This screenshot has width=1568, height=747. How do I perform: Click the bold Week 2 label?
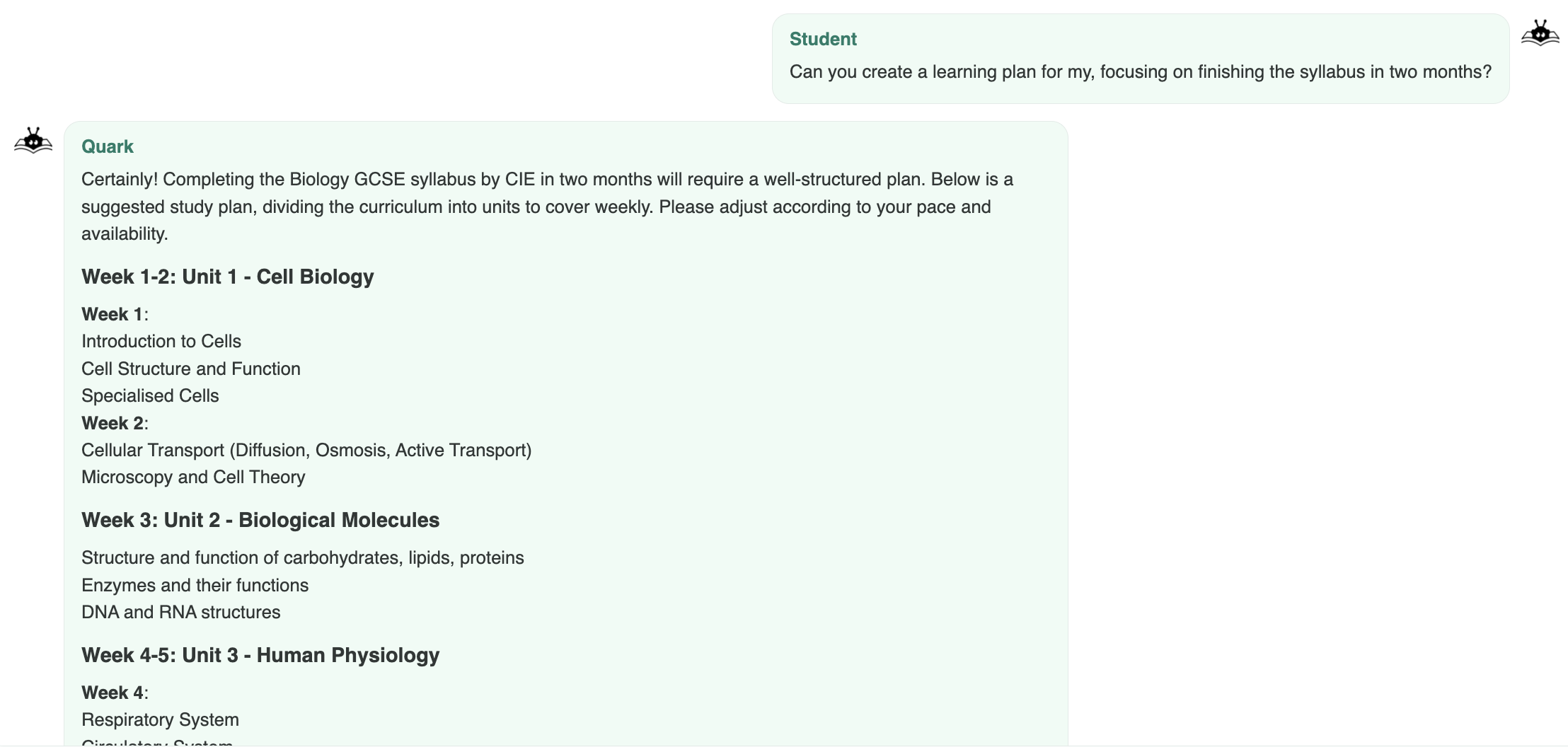112,423
